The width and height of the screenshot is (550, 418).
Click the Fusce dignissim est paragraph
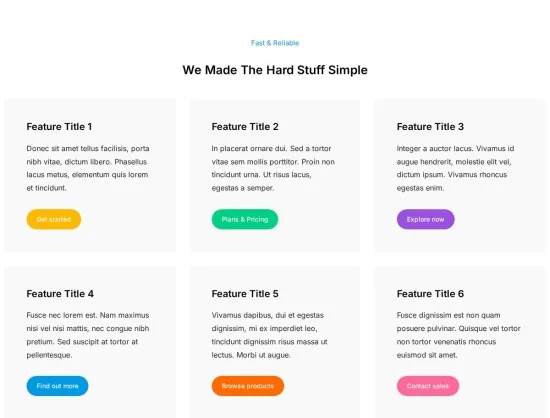click(458, 335)
